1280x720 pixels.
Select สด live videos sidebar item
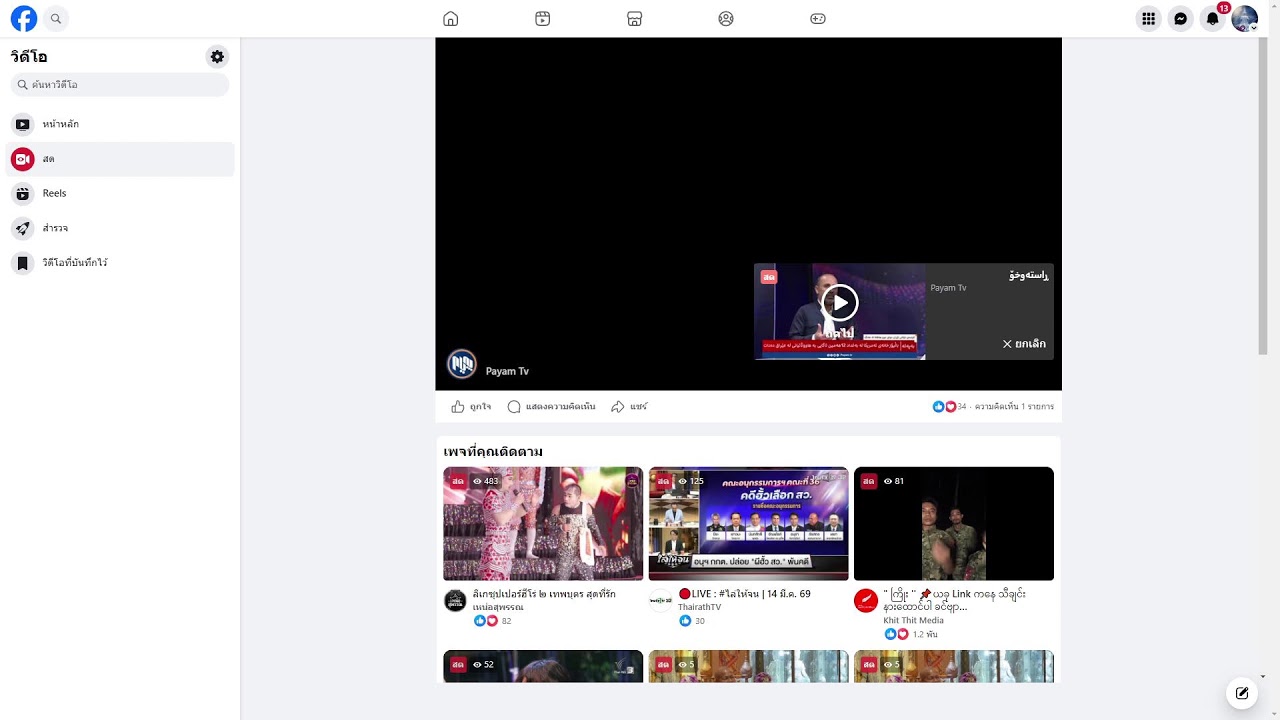[x=120, y=159]
